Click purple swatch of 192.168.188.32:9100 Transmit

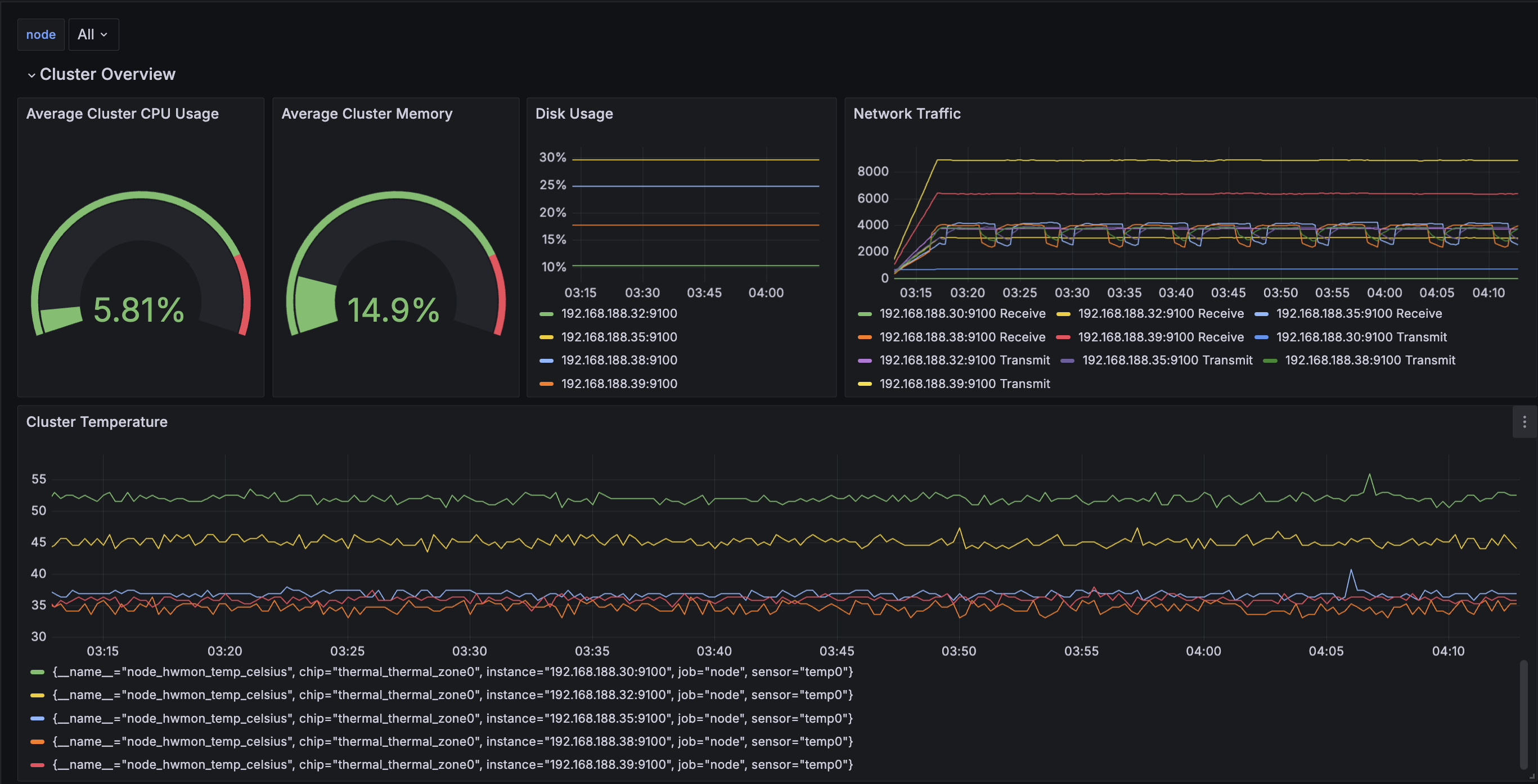(x=865, y=361)
